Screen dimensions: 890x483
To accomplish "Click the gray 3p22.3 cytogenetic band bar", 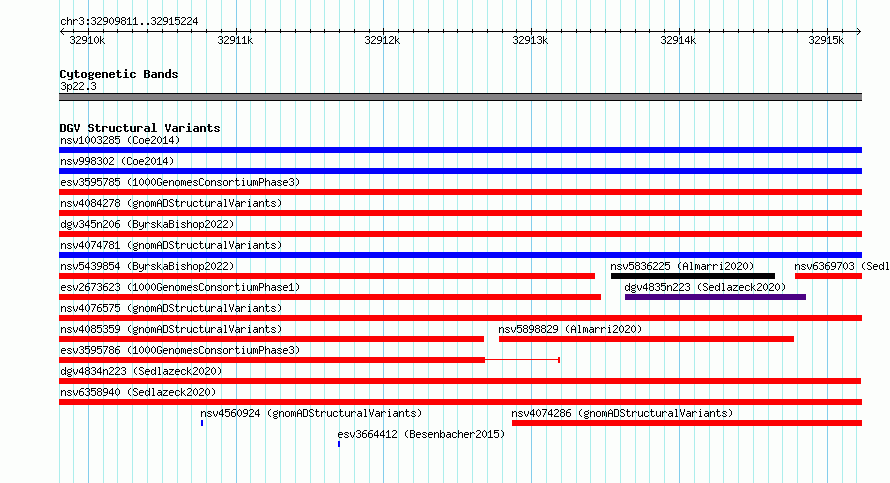I will 460,97.
